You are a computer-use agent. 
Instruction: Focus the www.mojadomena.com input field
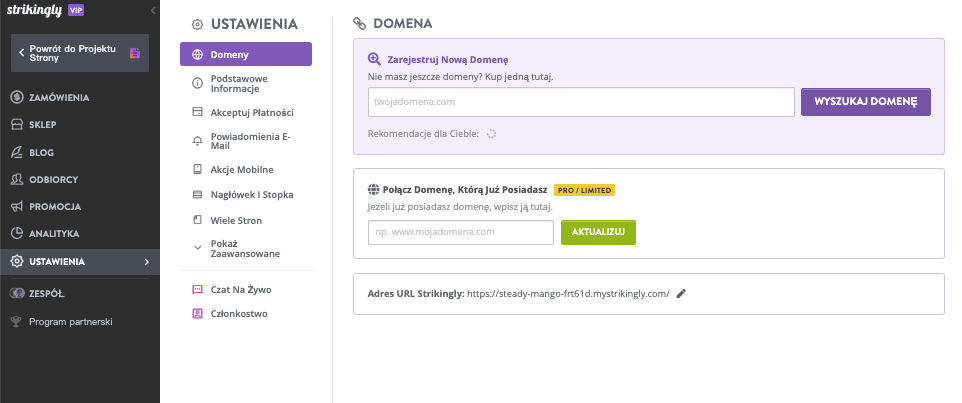coord(461,232)
